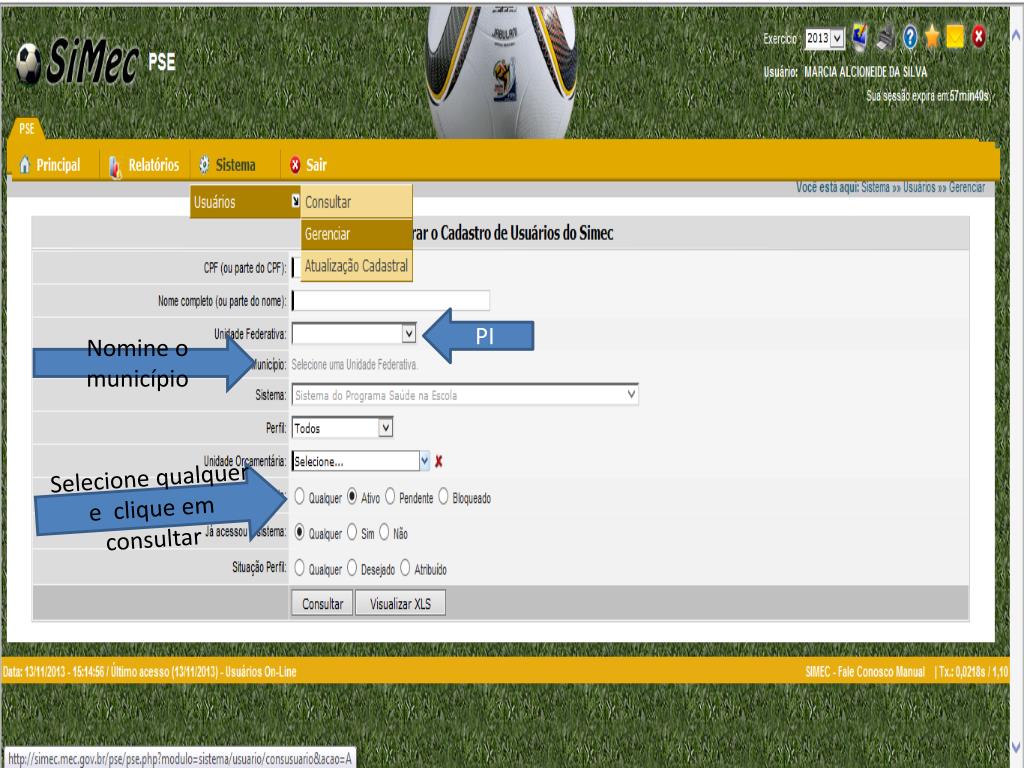Screen dimensions: 1024x768
Task: Open the Relatórios menu
Action: click(153, 165)
